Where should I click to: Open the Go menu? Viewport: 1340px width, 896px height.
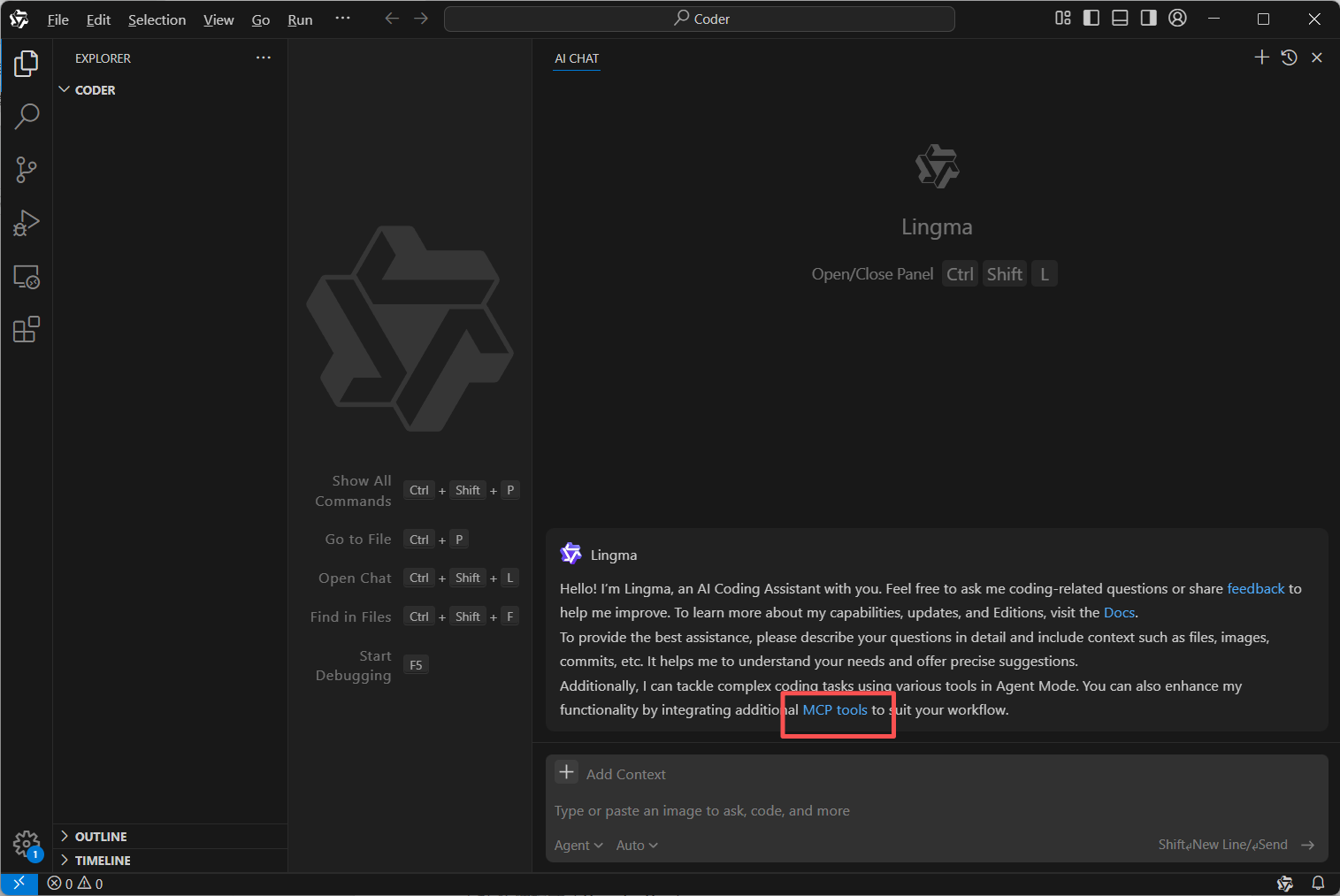click(x=261, y=19)
